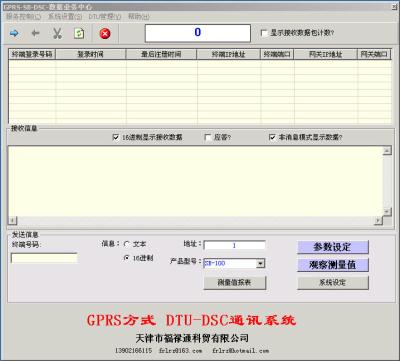Open the 服务控制 menu
400x361 pixels.
(x=23, y=16)
